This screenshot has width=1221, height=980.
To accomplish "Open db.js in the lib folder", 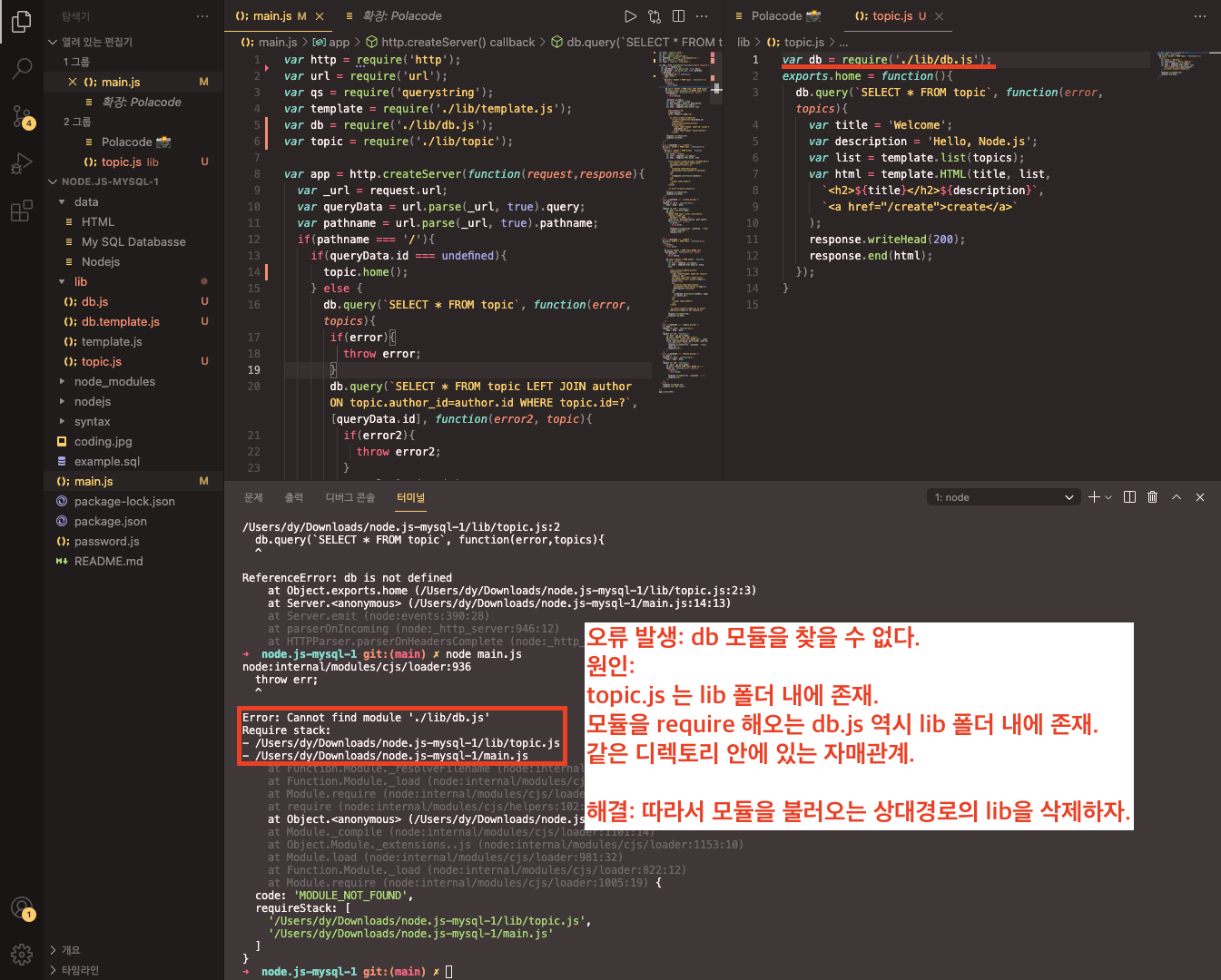I will [x=133, y=301].
